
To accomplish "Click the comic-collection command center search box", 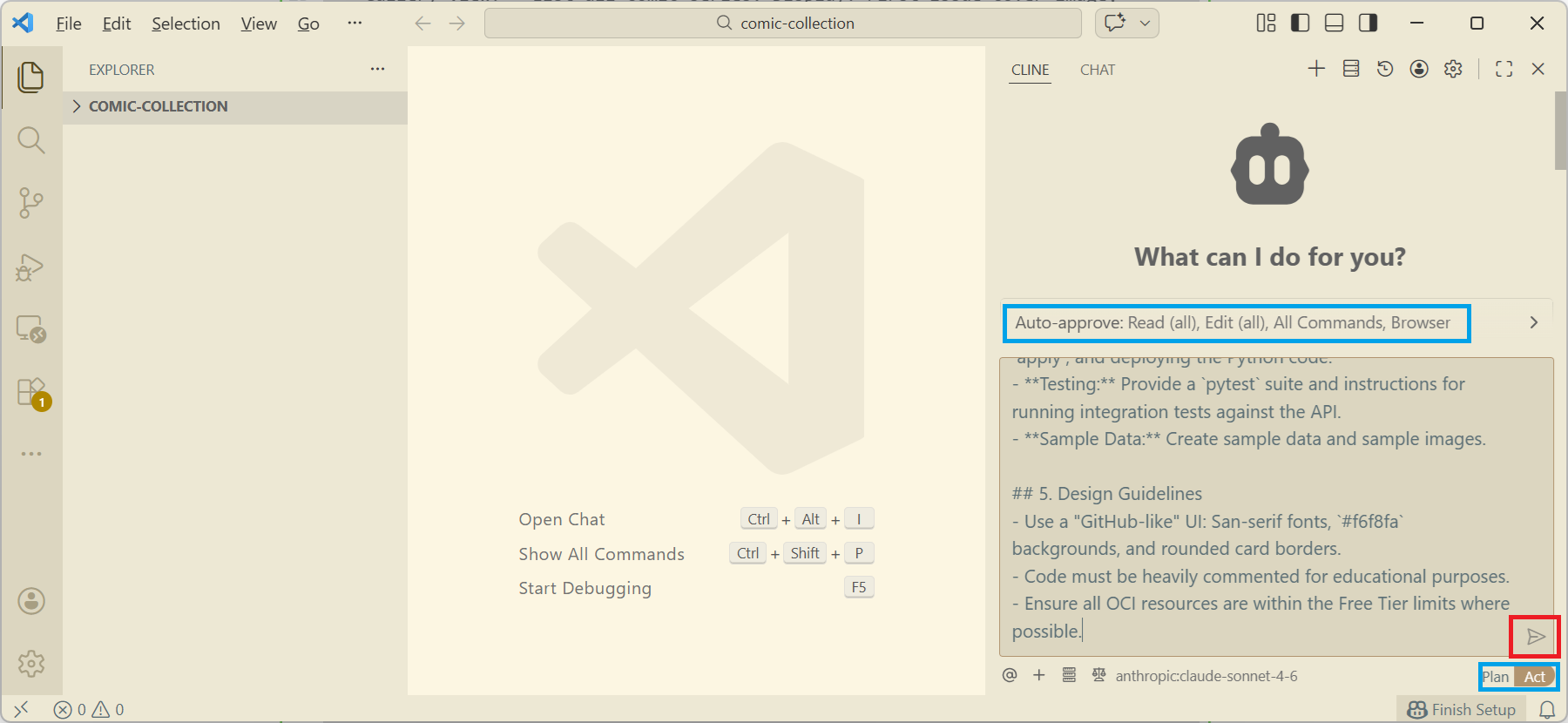I will coord(783,24).
